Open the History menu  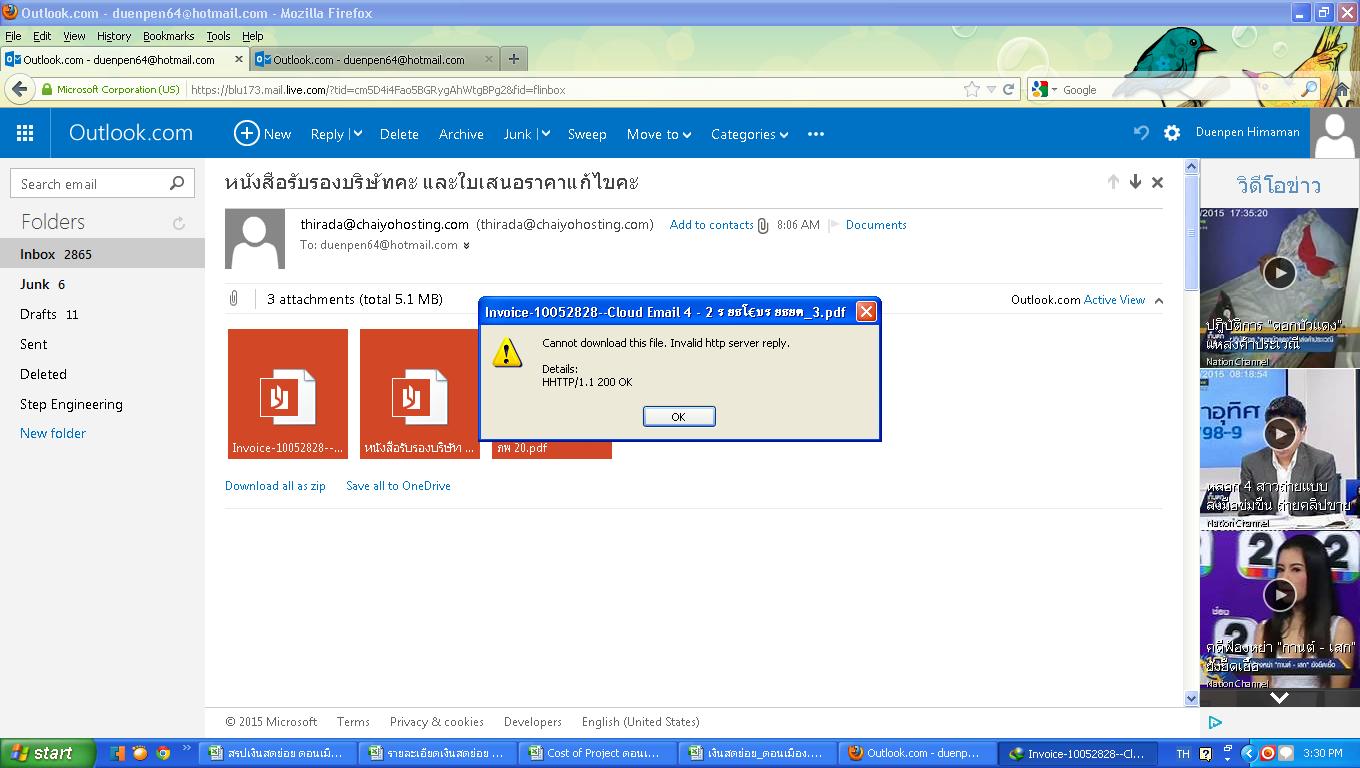tap(114, 35)
